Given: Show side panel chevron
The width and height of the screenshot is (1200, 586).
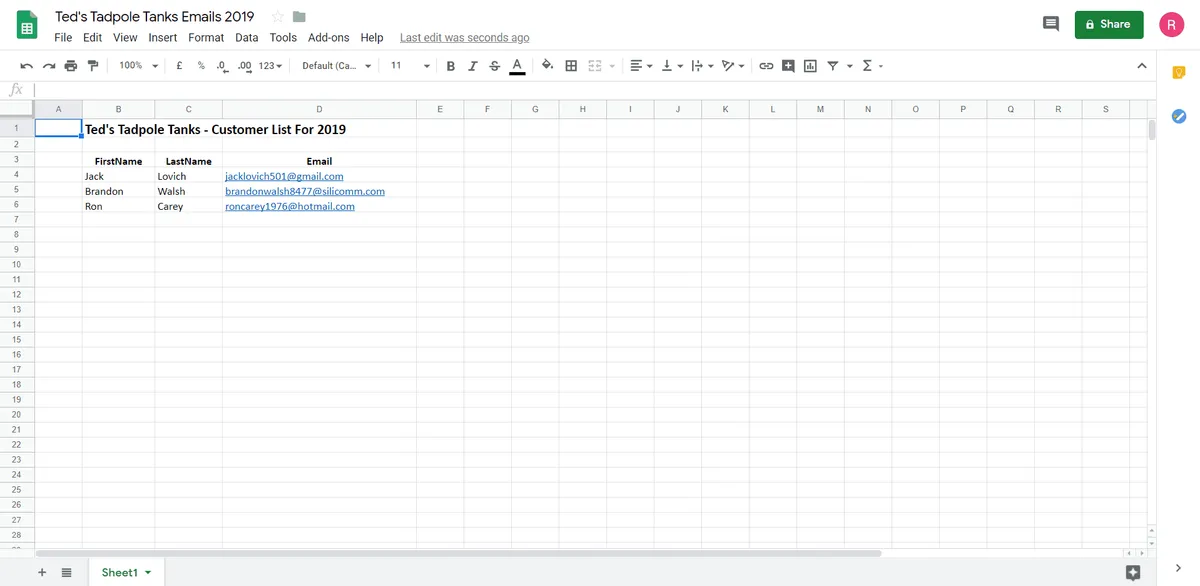Looking at the screenshot, I should tap(1178, 568).
